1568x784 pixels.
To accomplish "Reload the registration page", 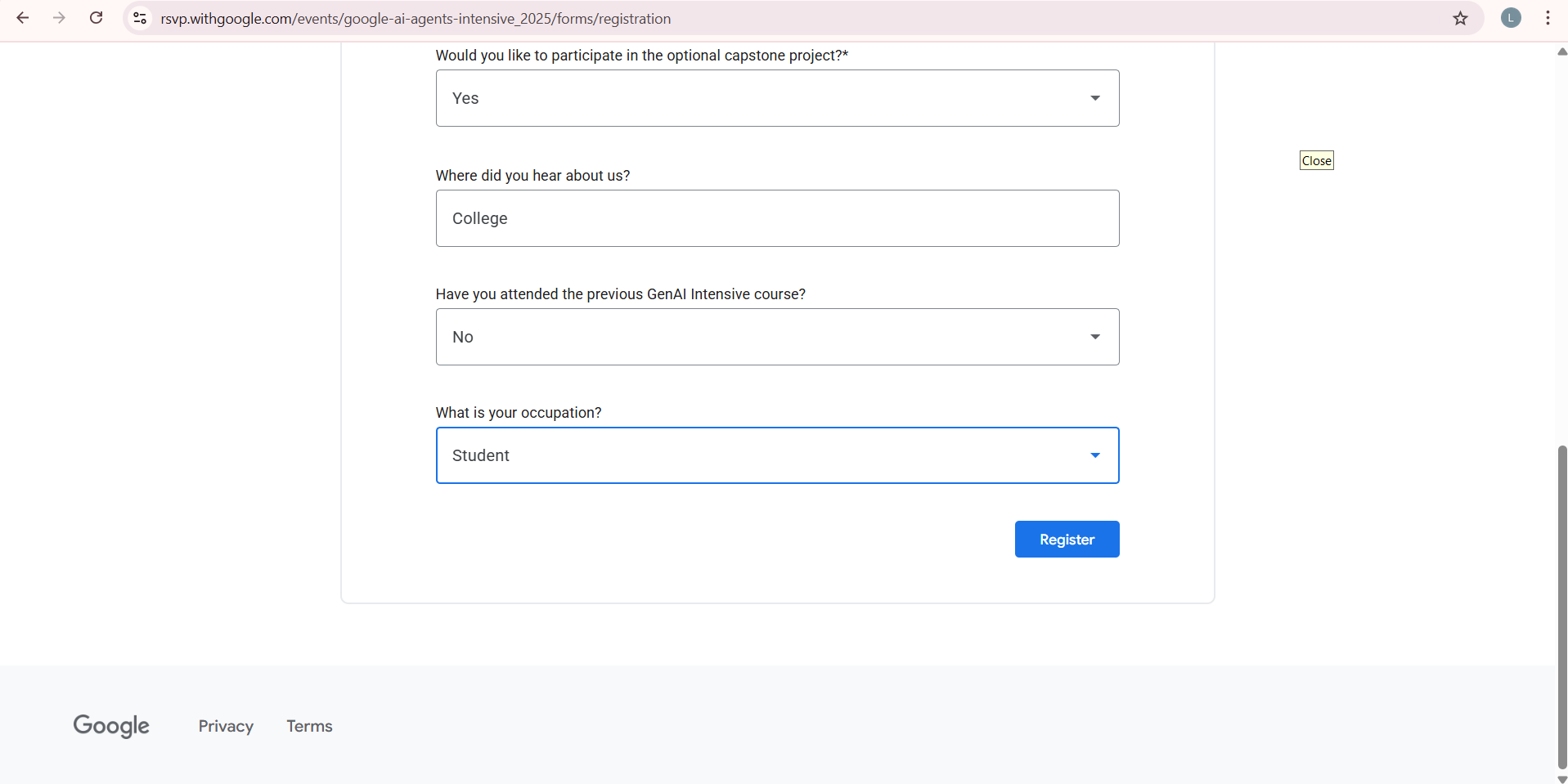I will coord(96,18).
